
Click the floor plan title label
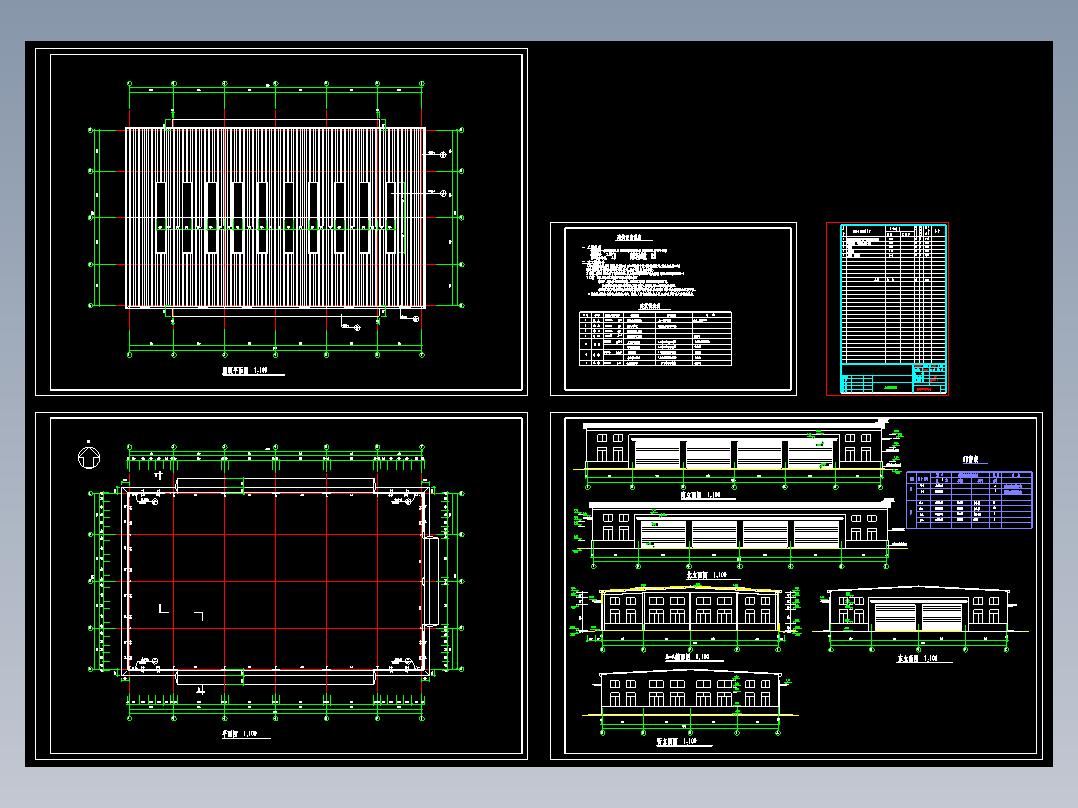pos(239,734)
